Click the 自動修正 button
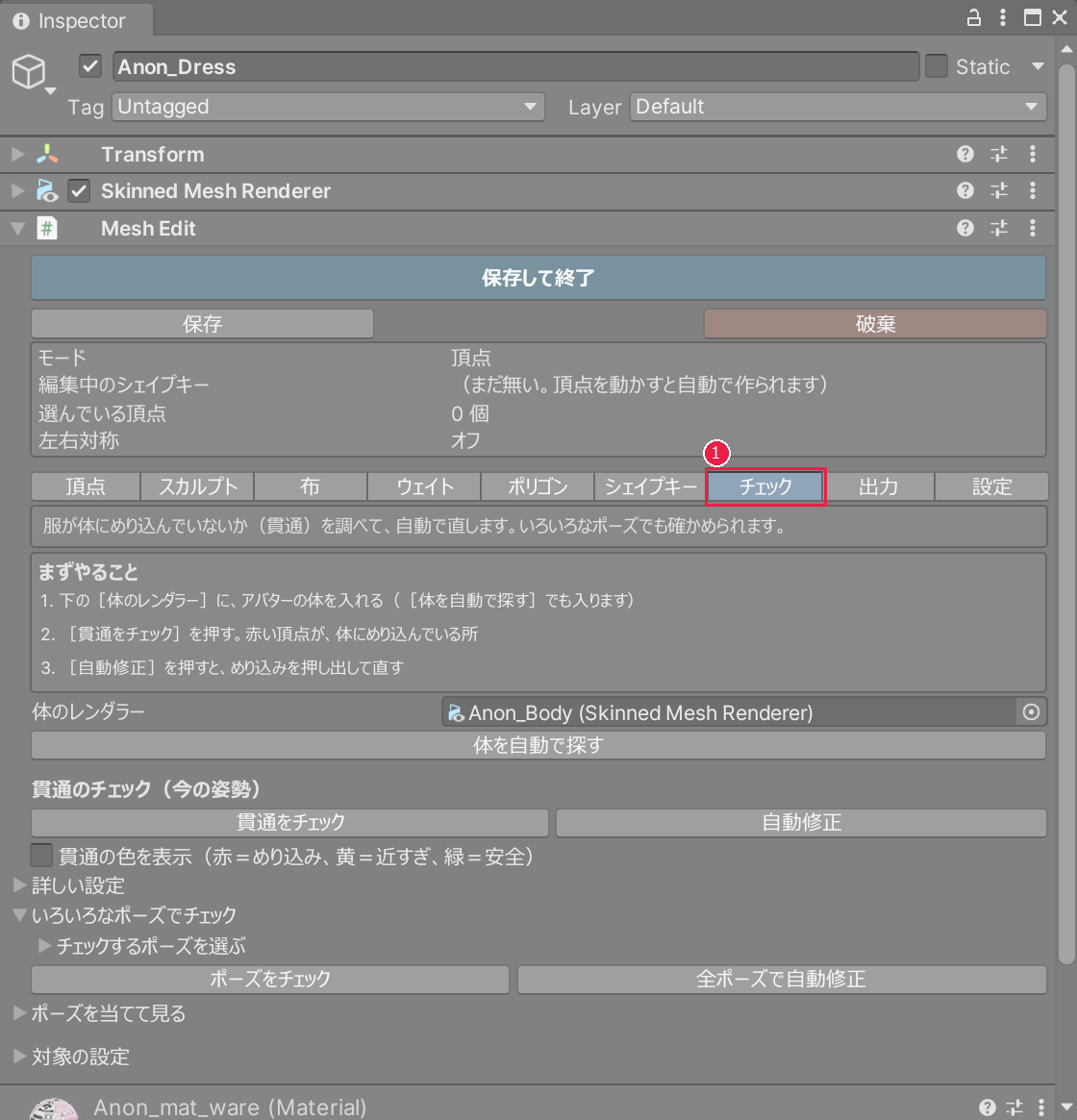This screenshot has width=1077, height=1120. coord(801,822)
